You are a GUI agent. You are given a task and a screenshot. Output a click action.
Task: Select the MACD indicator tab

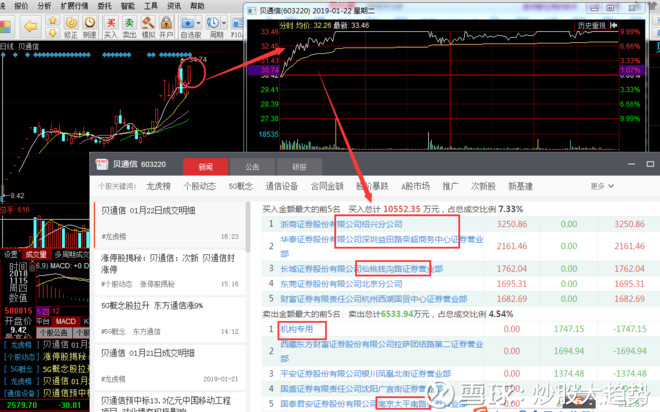pyautogui.click(x=66, y=322)
